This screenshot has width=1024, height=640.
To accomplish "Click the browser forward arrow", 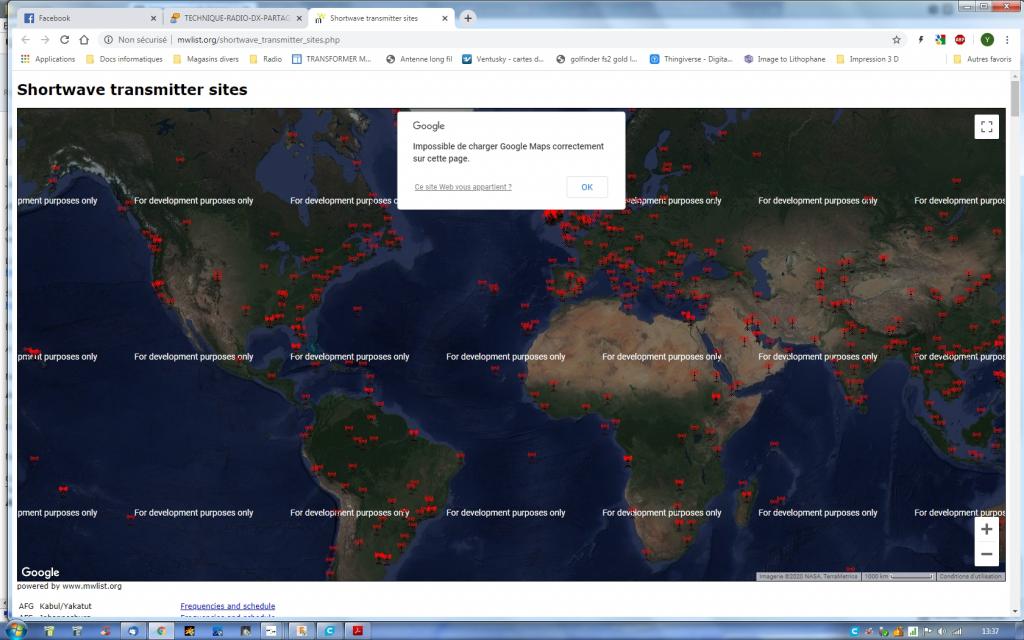I will pyautogui.click(x=45, y=40).
